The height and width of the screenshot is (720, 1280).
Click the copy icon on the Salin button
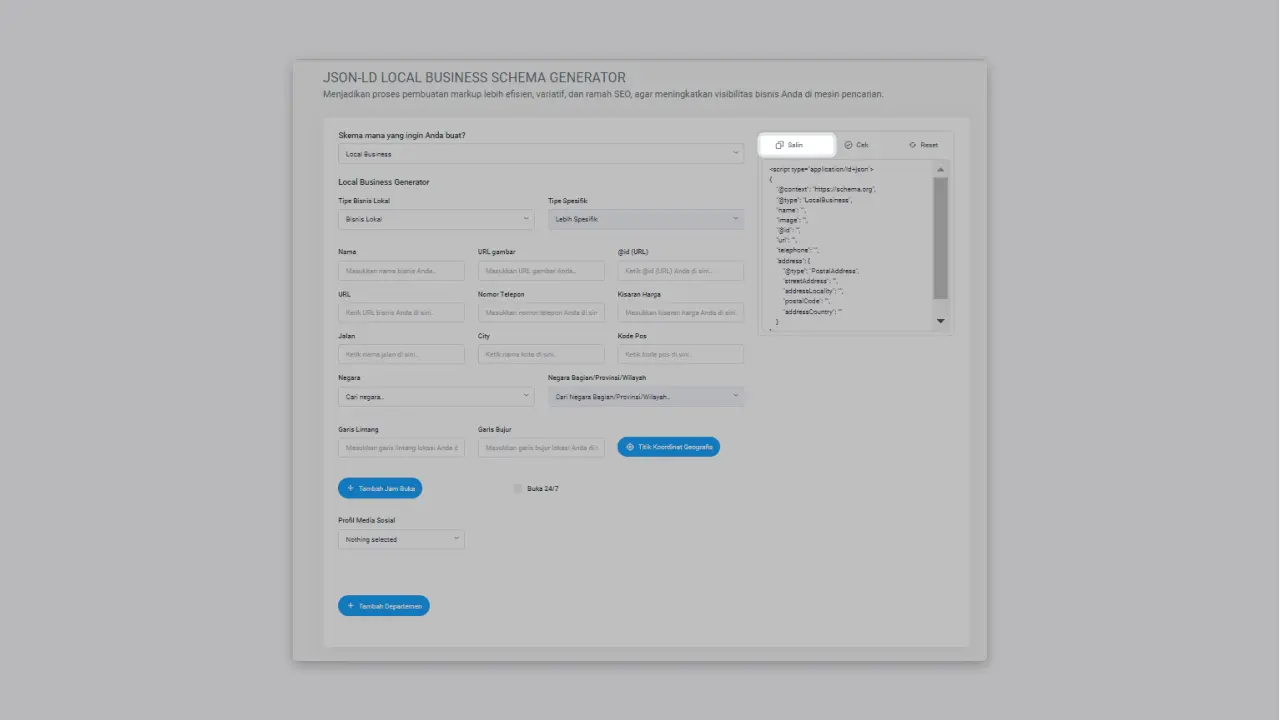(780, 144)
